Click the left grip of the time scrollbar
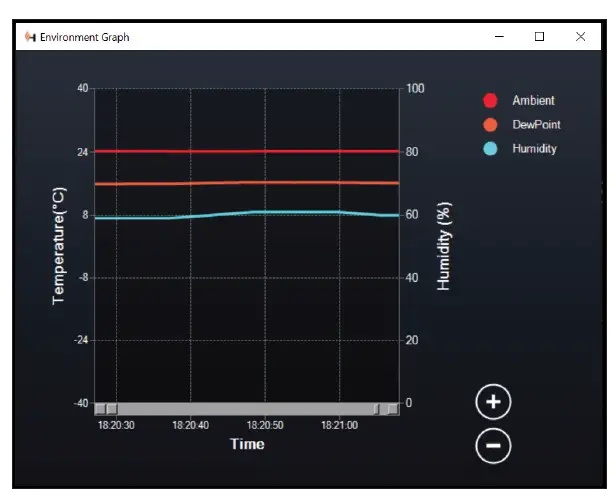The height and width of the screenshot is (501, 616). point(112,409)
